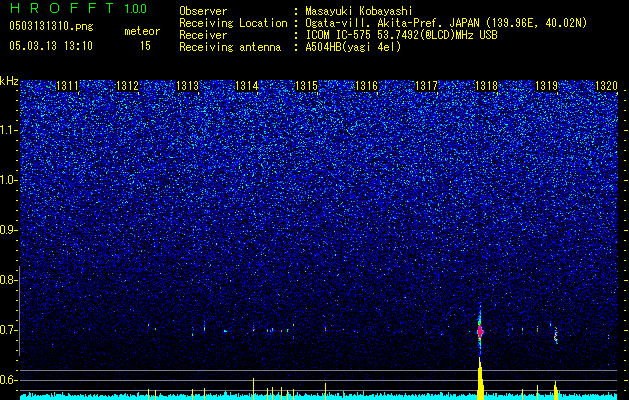Click the Receiving antenna label
Image resolution: width=629 pixels, height=400 pixels.
click(230, 47)
